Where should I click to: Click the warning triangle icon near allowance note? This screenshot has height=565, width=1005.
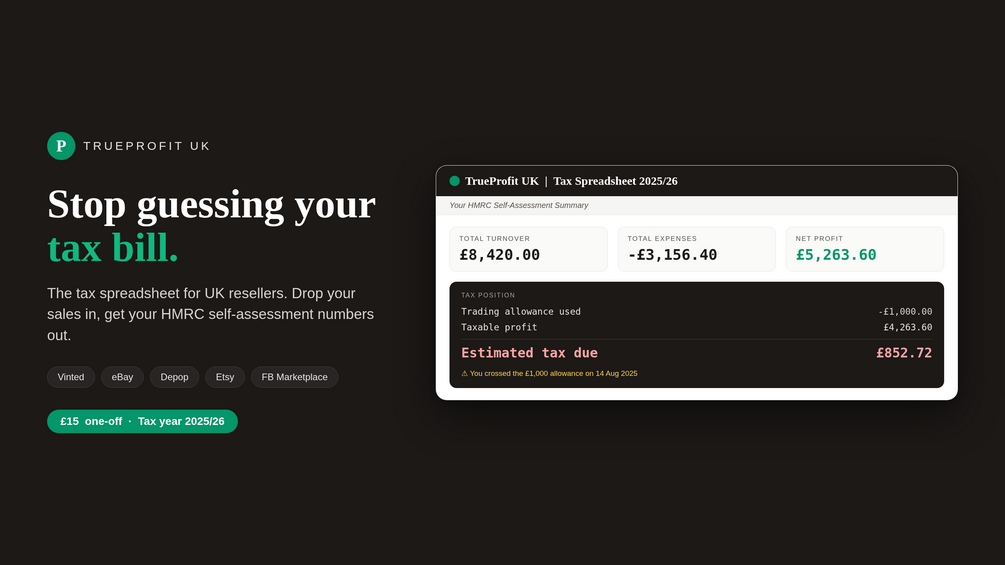[465, 373]
